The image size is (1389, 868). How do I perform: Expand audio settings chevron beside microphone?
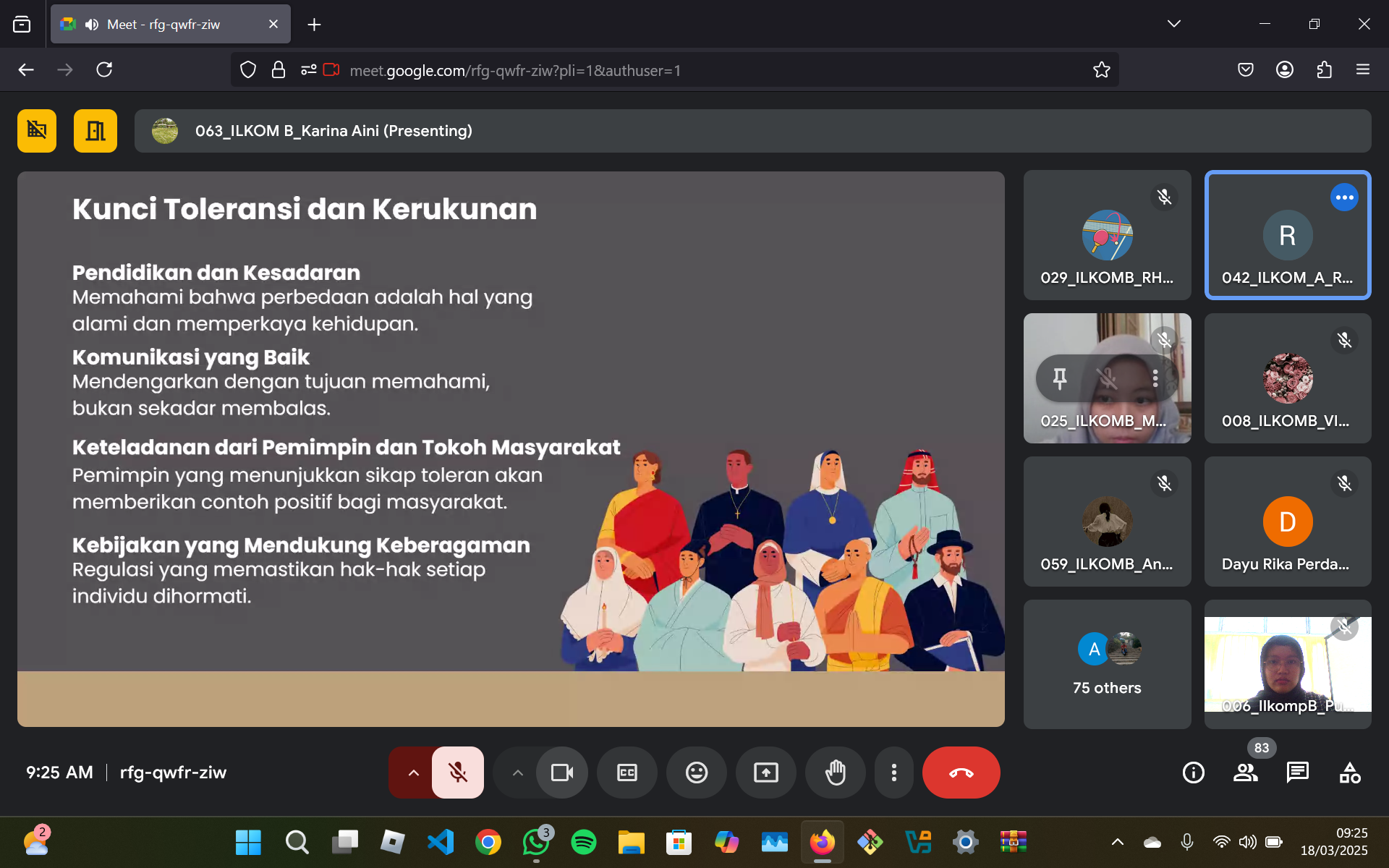[413, 773]
